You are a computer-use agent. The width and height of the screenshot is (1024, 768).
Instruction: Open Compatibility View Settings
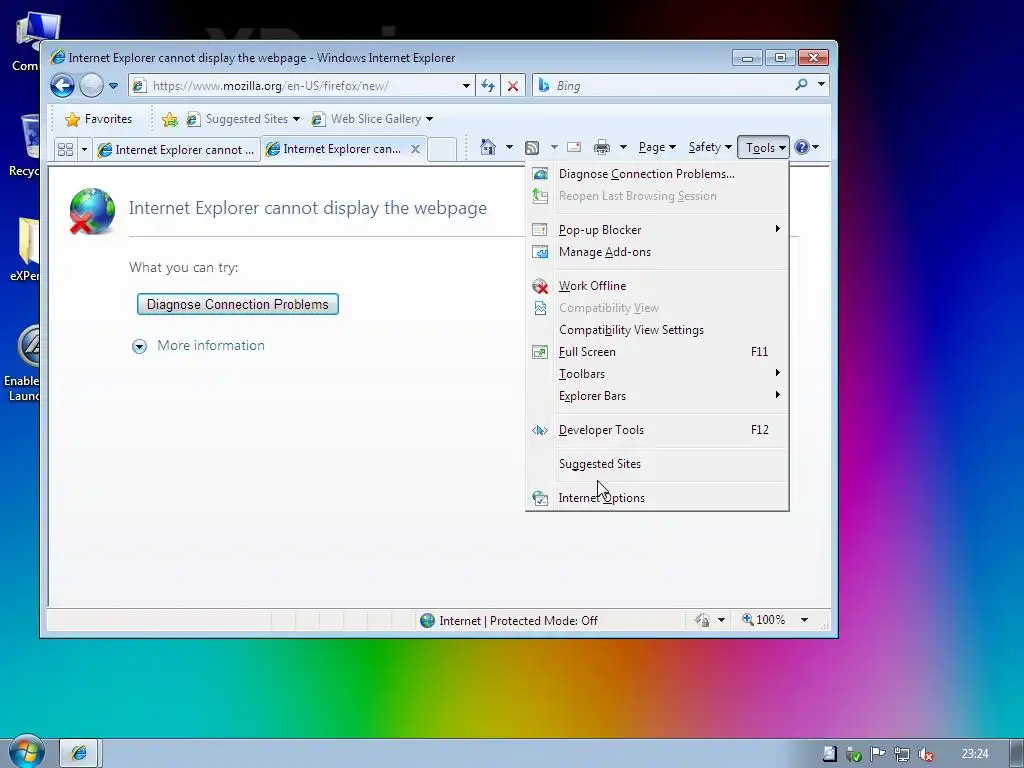[658, 330]
